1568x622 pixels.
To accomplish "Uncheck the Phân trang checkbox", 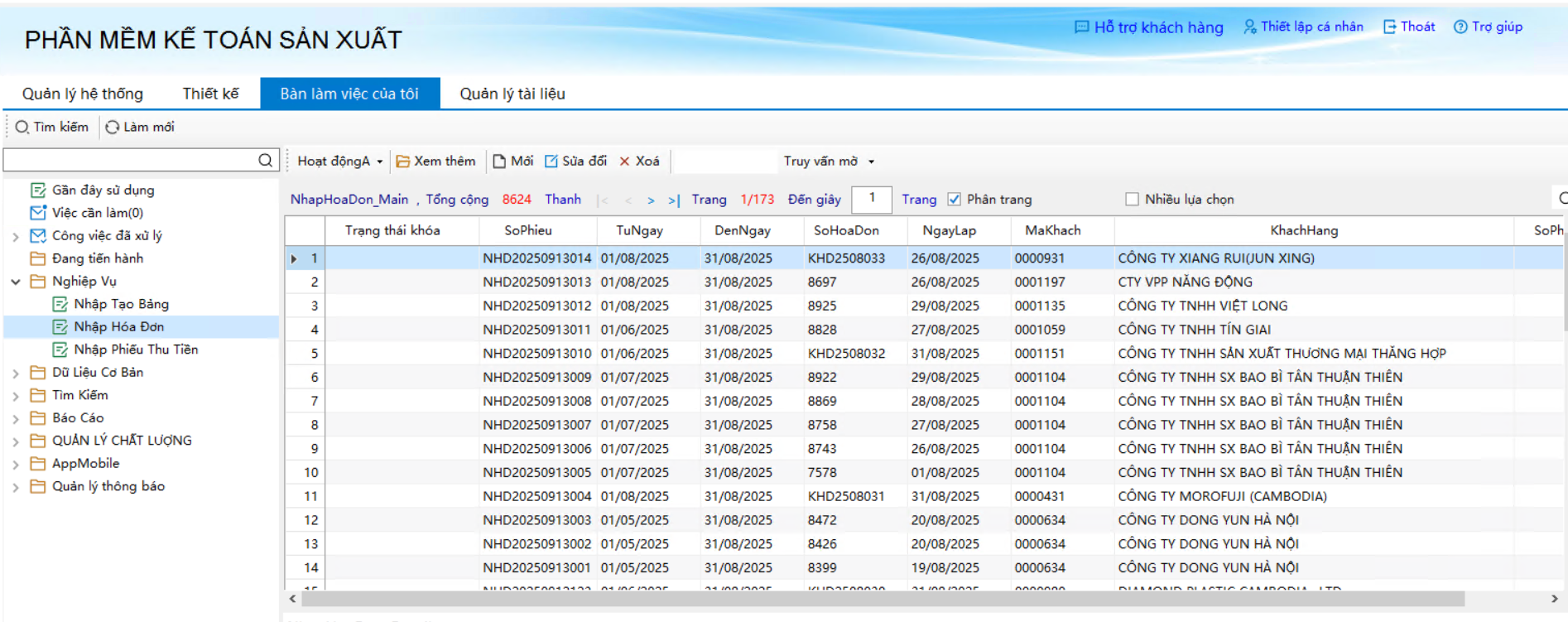I will (x=955, y=200).
